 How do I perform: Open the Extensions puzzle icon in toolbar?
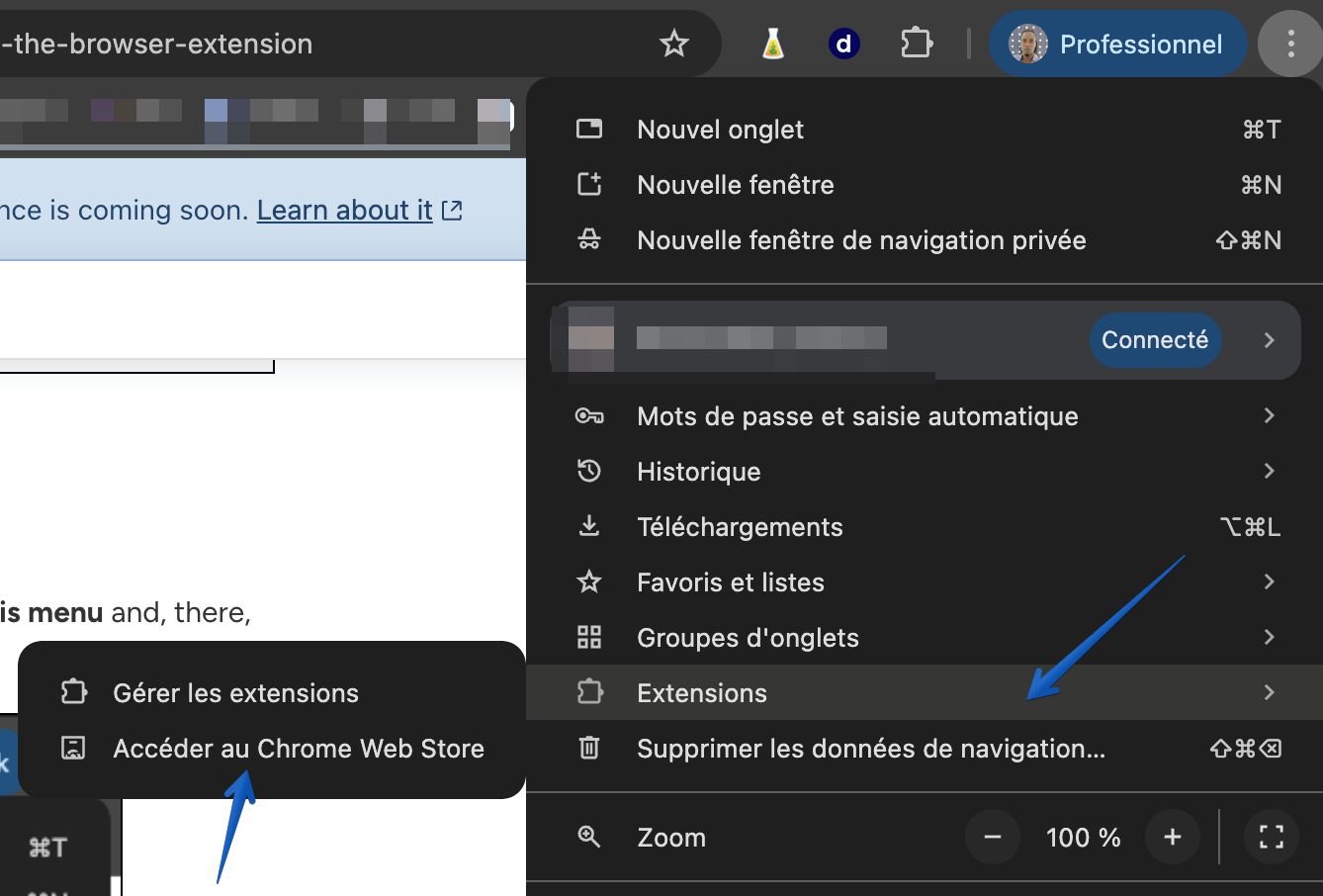tap(916, 43)
